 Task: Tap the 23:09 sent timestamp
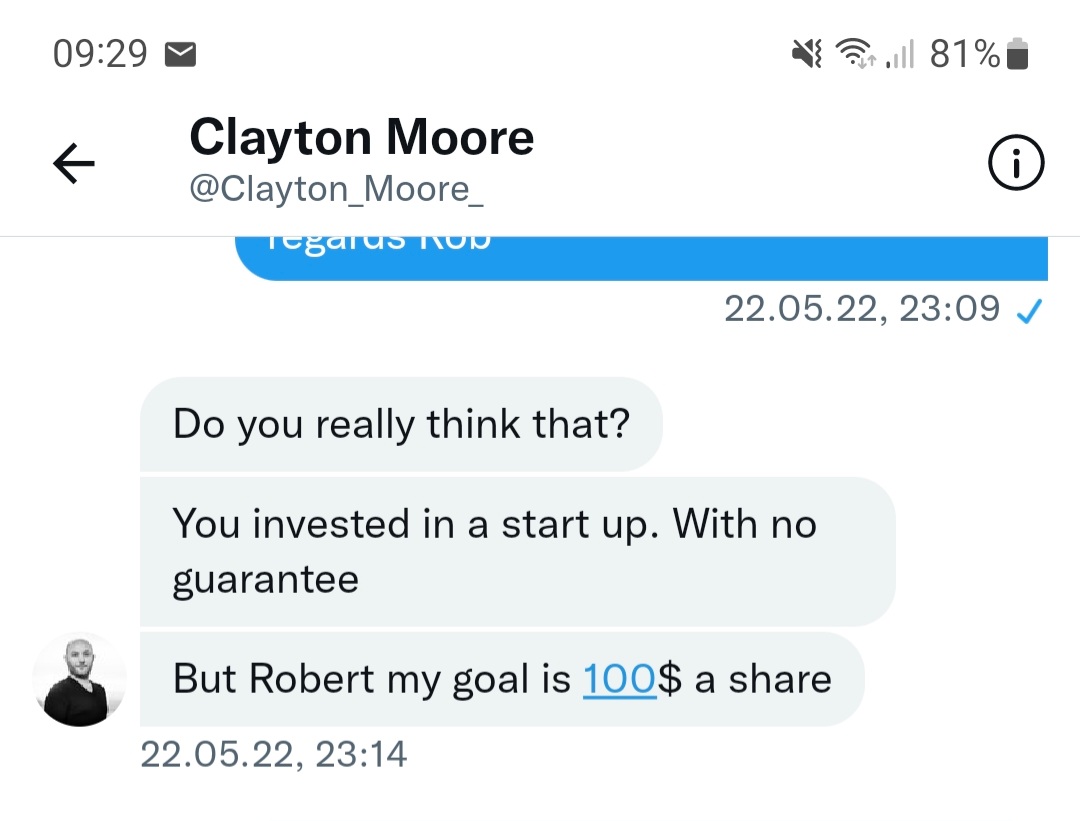tap(861, 309)
